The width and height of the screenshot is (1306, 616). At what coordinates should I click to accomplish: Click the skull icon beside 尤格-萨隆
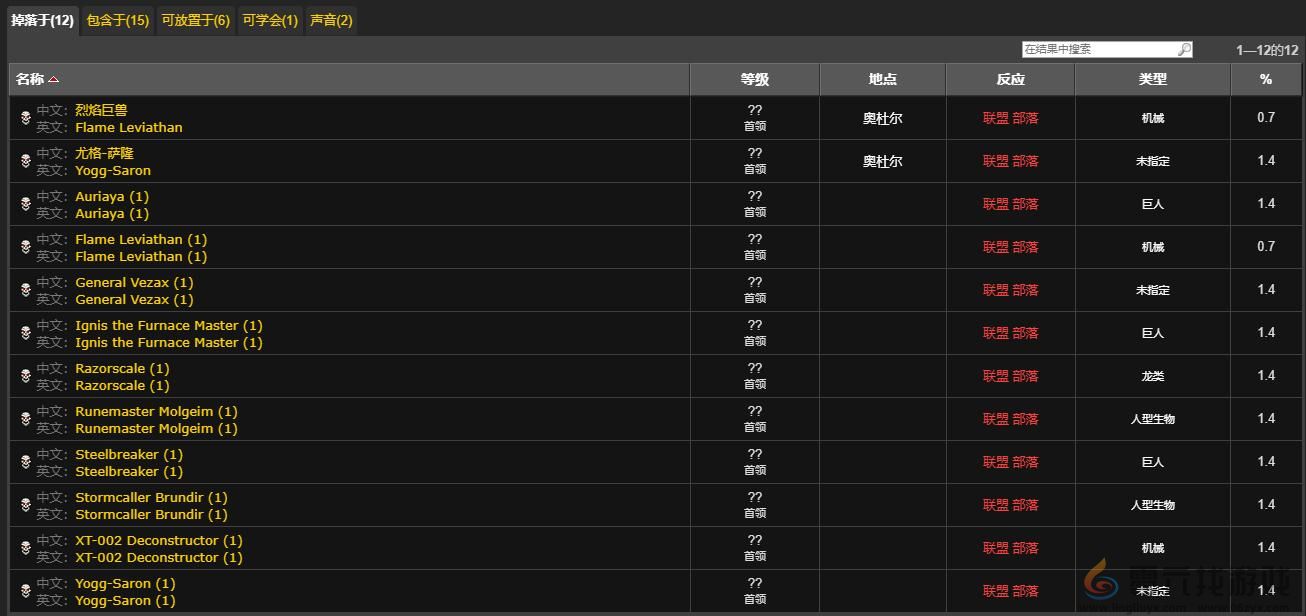coord(26,161)
